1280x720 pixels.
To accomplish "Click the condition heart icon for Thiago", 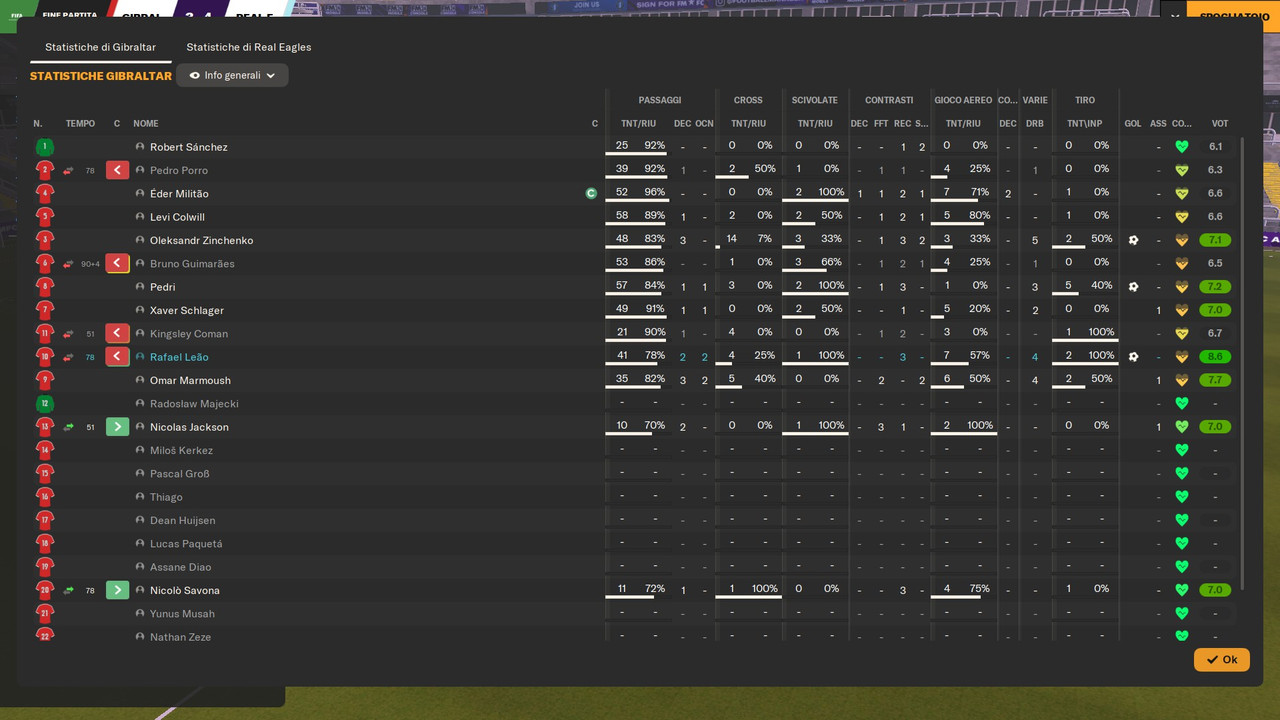I will point(1182,497).
